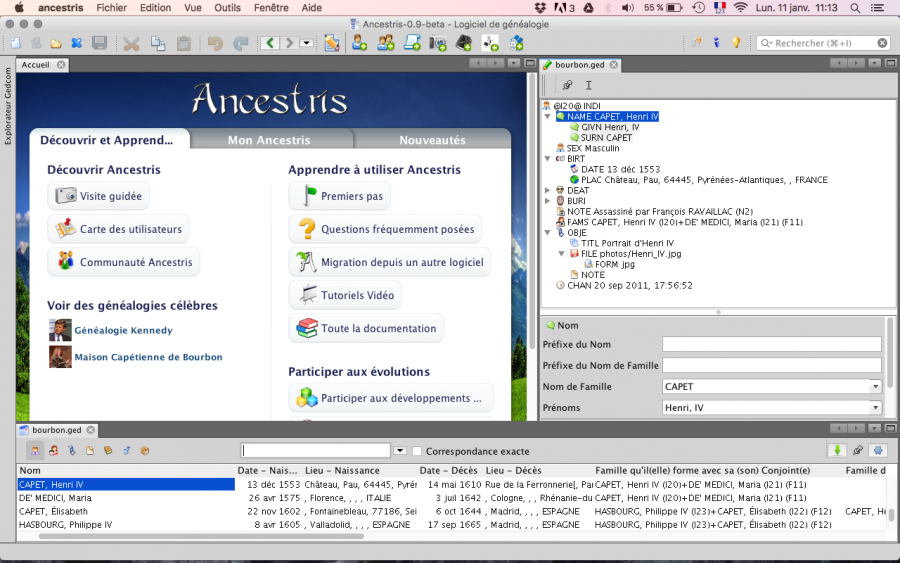
Task: Add a new note icon
Action: click(x=412, y=43)
